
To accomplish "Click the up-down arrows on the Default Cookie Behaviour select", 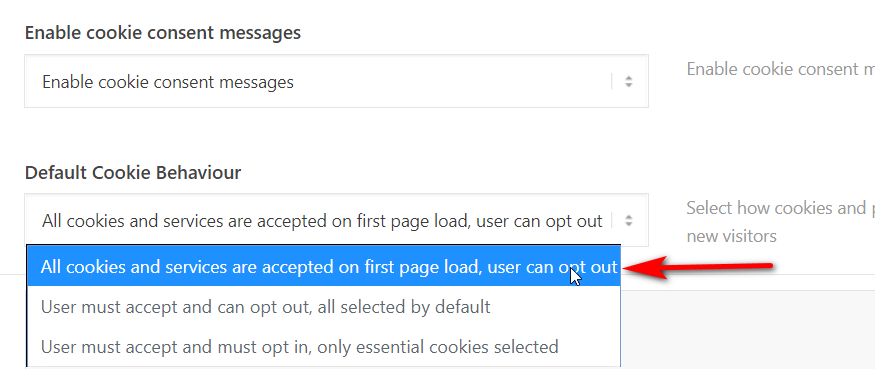I will pos(628,221).
